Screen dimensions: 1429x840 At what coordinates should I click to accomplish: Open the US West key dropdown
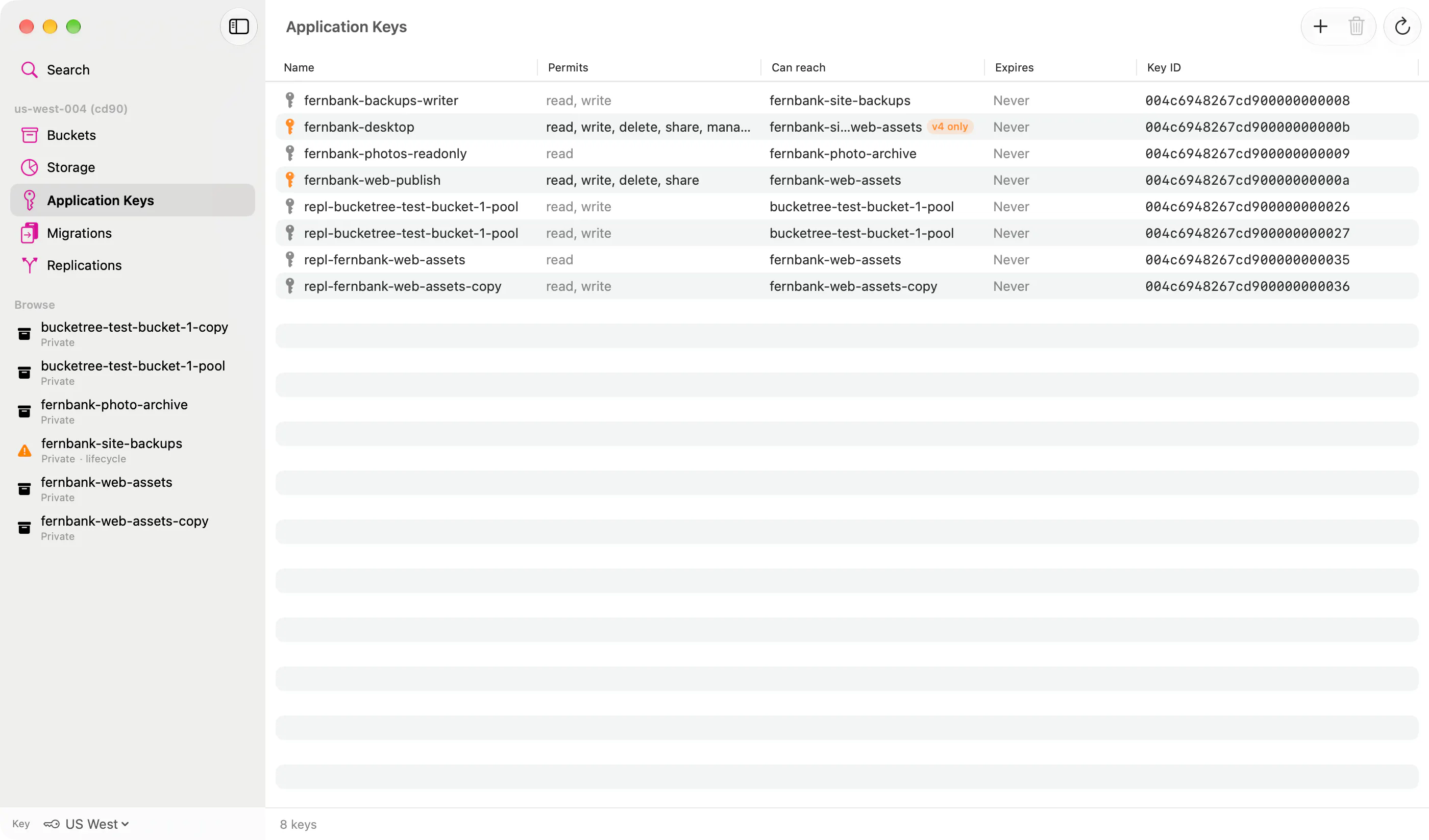pyautogui.click(x=86, y=824)
